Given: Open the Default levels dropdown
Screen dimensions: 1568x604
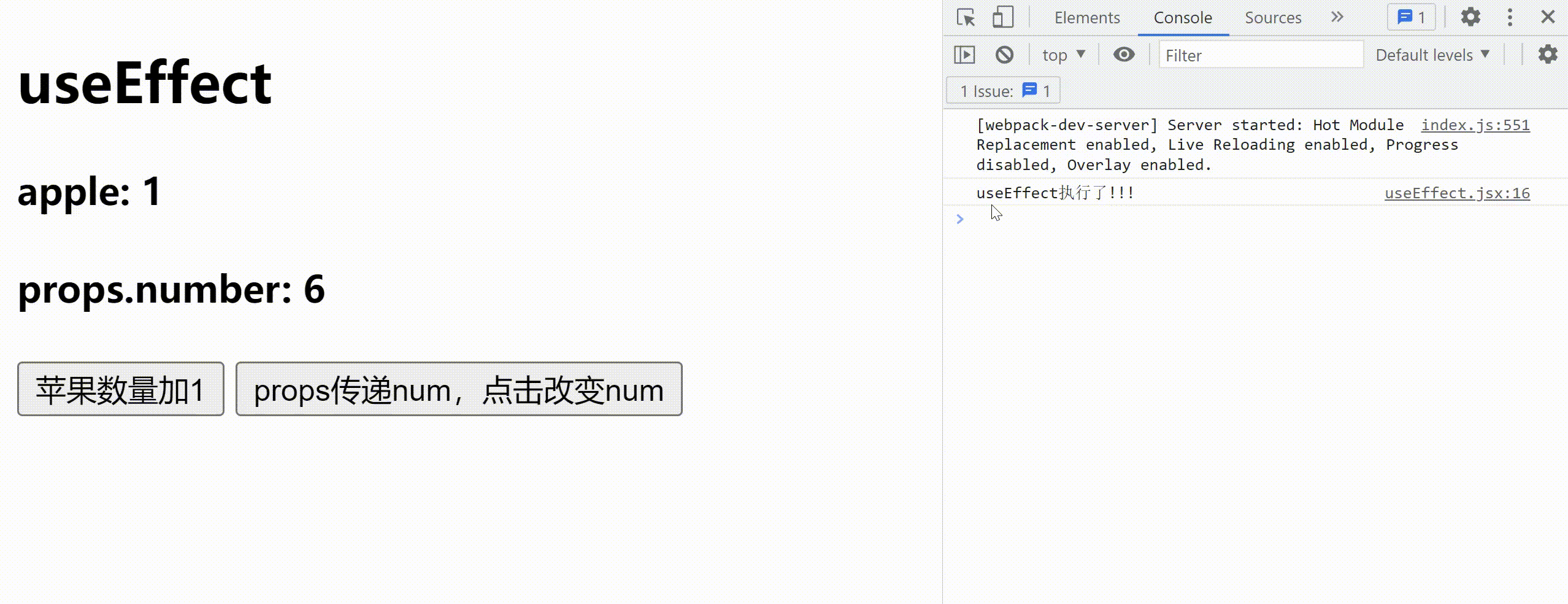Looking at the screenshot, I should tap(1432, 55).
